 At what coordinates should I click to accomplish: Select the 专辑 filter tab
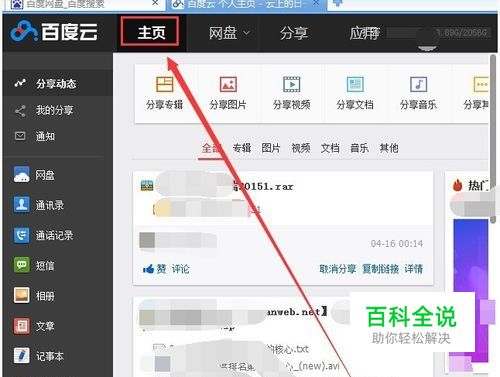pos(242,148)
